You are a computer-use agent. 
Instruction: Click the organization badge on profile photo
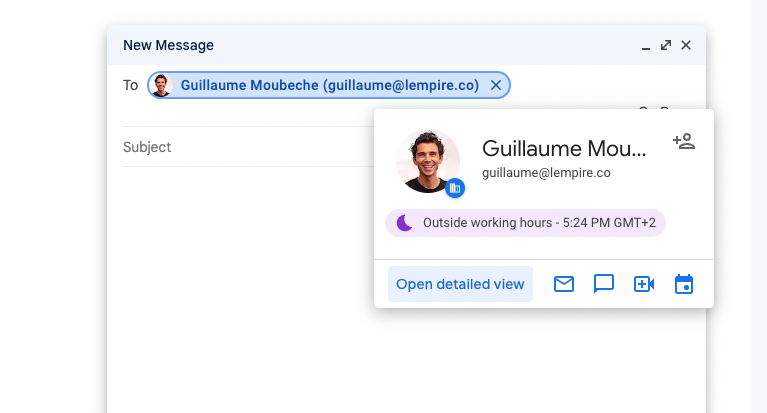pyautogui.click(x=455, y=187)
